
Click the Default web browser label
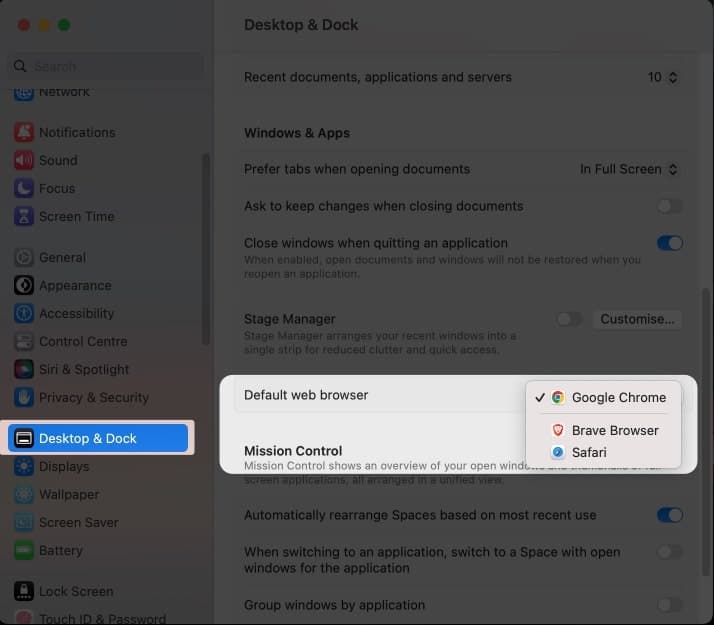coord(306,395)
